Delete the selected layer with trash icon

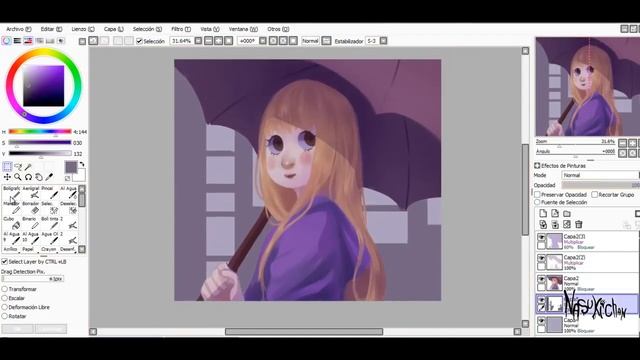[578, 224]
